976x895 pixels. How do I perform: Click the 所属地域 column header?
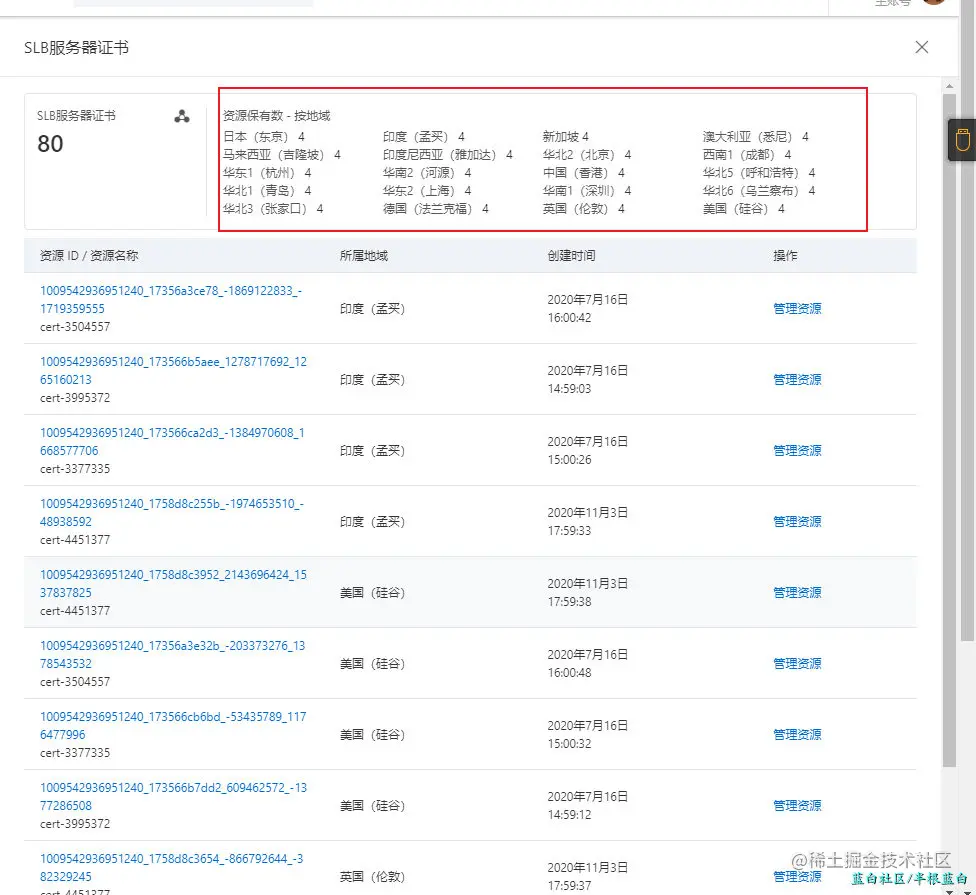364,255
